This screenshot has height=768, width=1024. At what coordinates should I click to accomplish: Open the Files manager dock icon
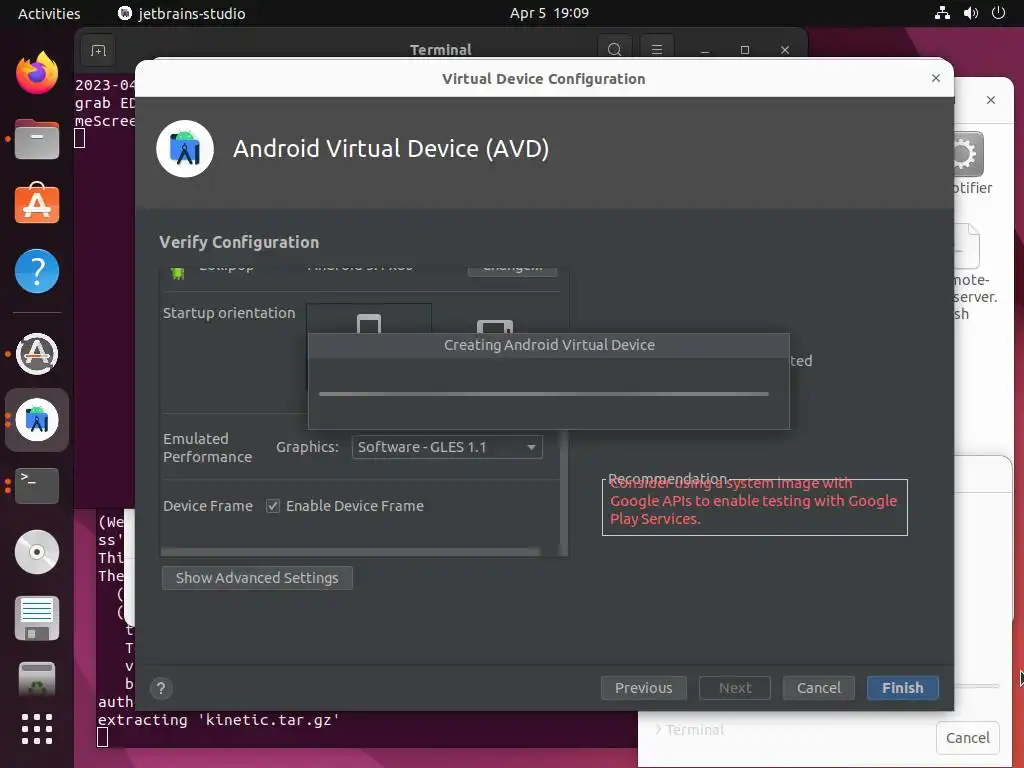click(37, 139)
